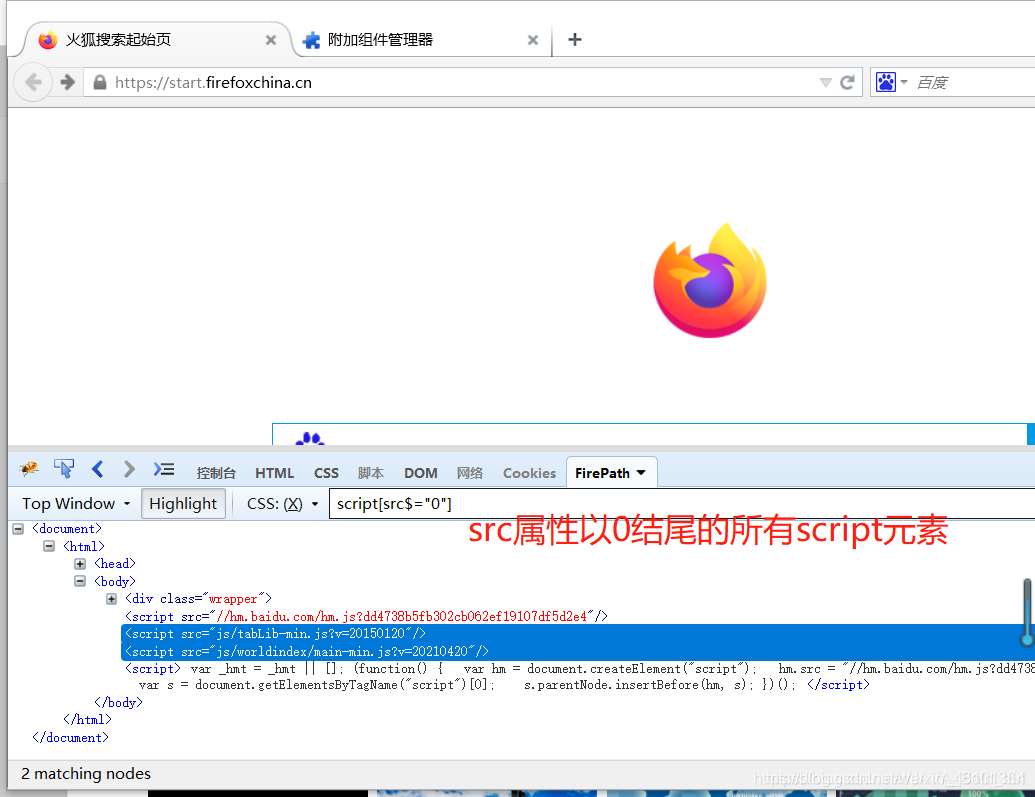This screenshot has height=797, width=1035.
Task: Click the </html> closing tag
Action: tap(87, 720)
